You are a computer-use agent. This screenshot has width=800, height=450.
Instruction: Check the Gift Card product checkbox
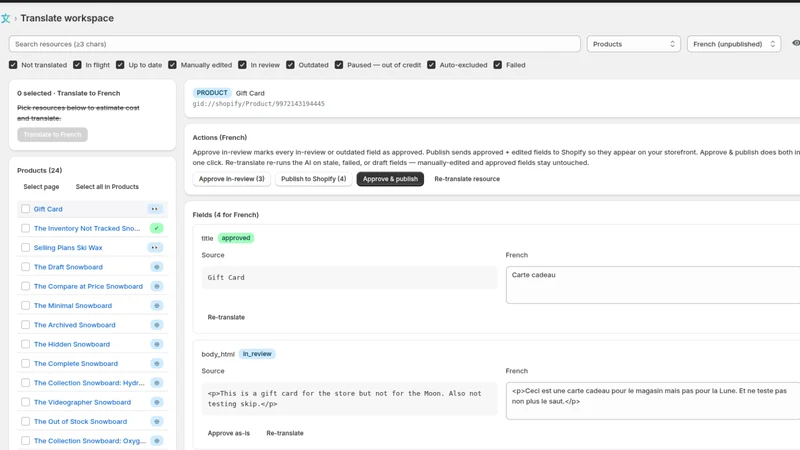pyautogui.click(x=26, y=209)
